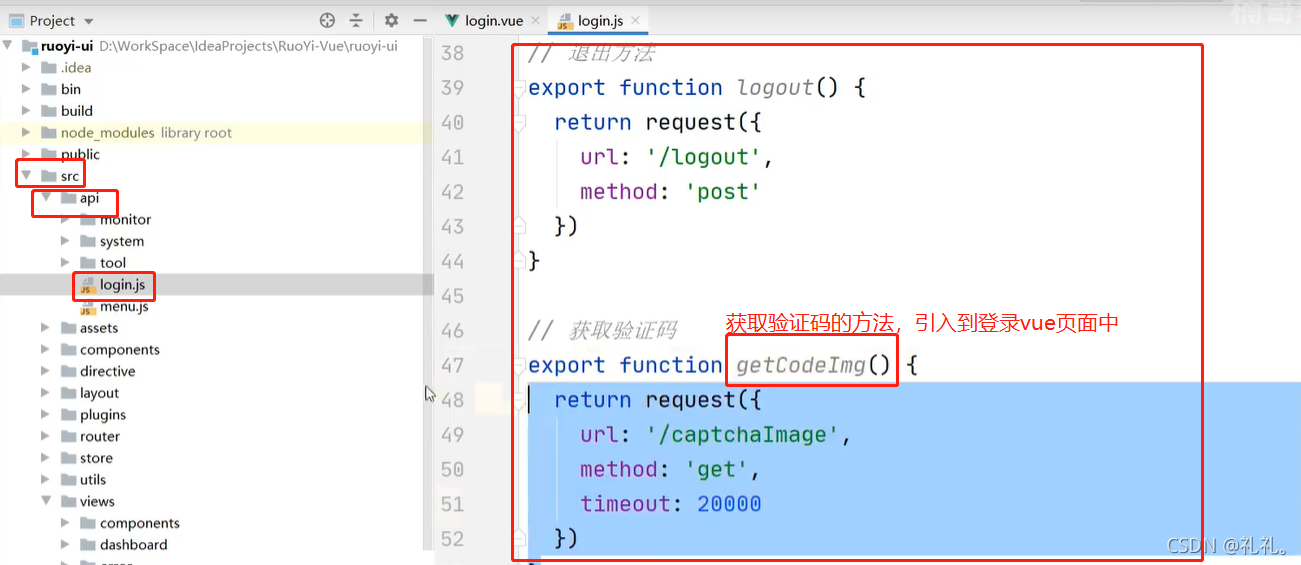
Task: Click the node_modules folder icon
Action: (48, 133)
